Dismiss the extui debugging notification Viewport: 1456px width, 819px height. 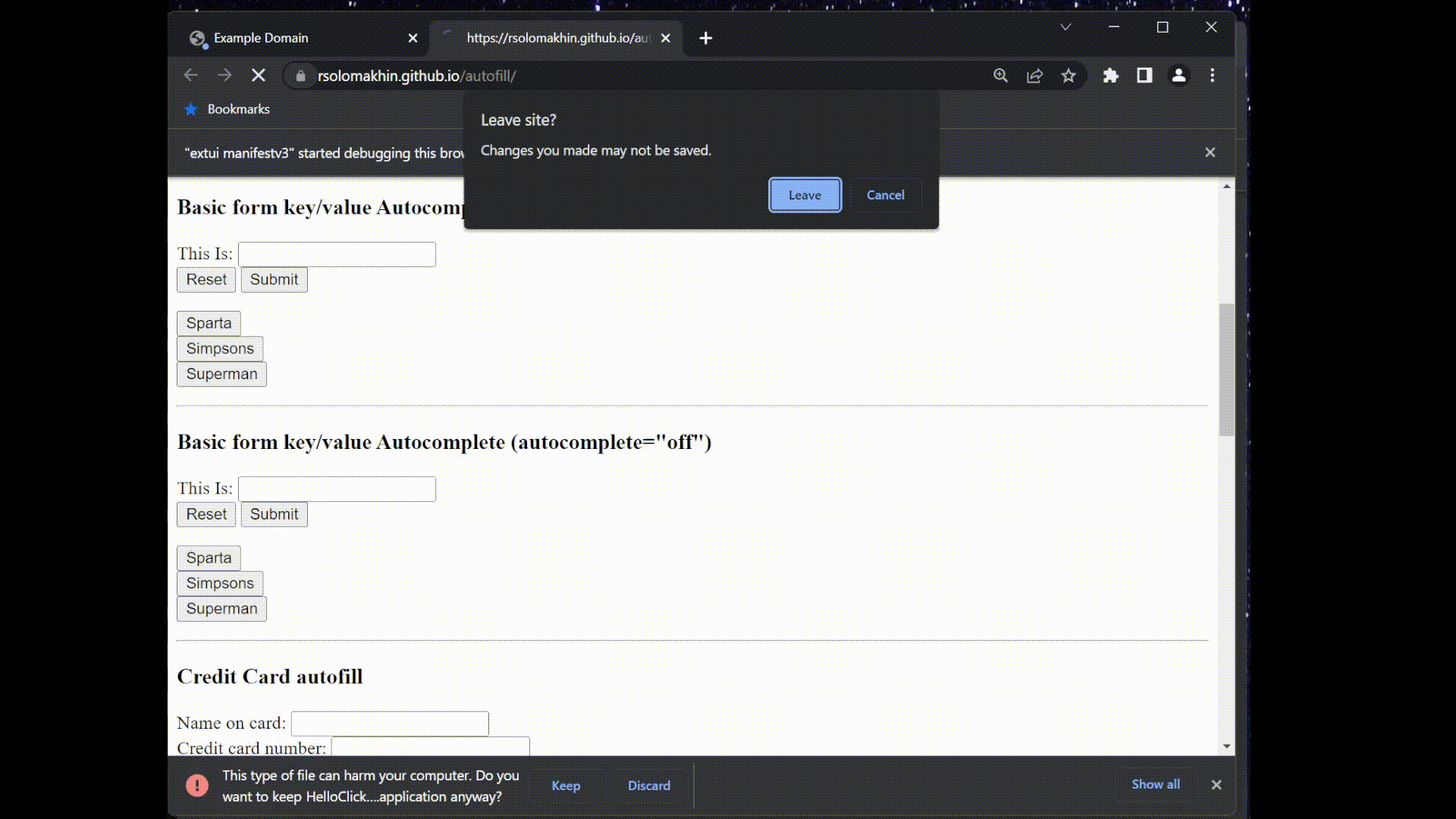(x=1210, y=152)
